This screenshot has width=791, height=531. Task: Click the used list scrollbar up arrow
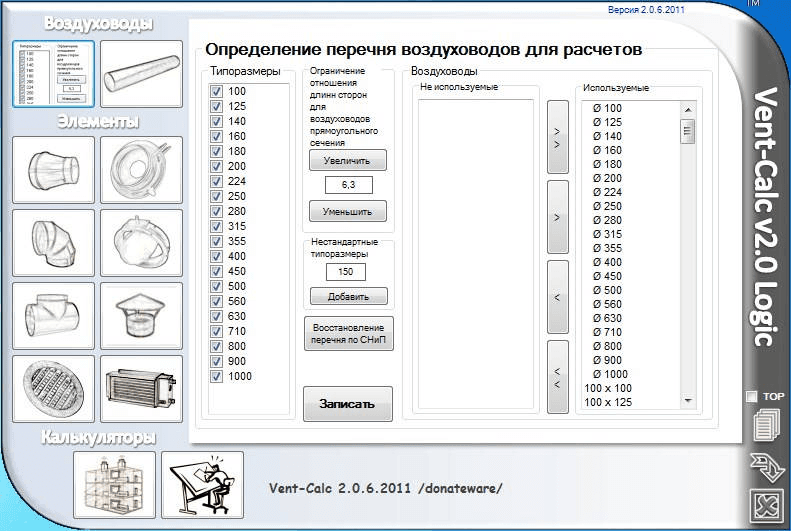pyautogui.click(x=688, y=109)
